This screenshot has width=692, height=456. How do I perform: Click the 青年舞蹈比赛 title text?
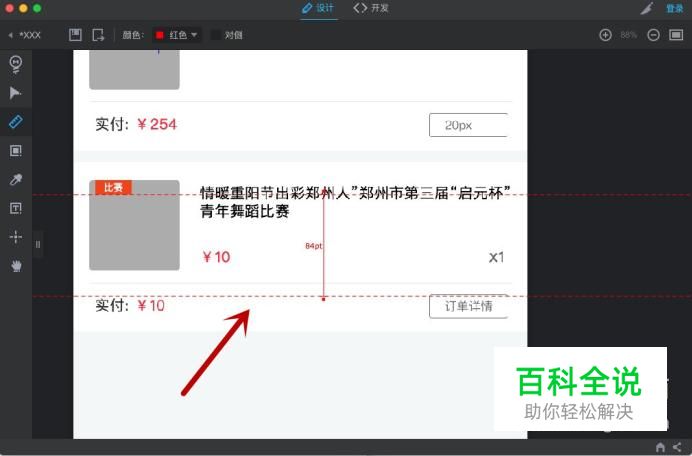point(245,211)
